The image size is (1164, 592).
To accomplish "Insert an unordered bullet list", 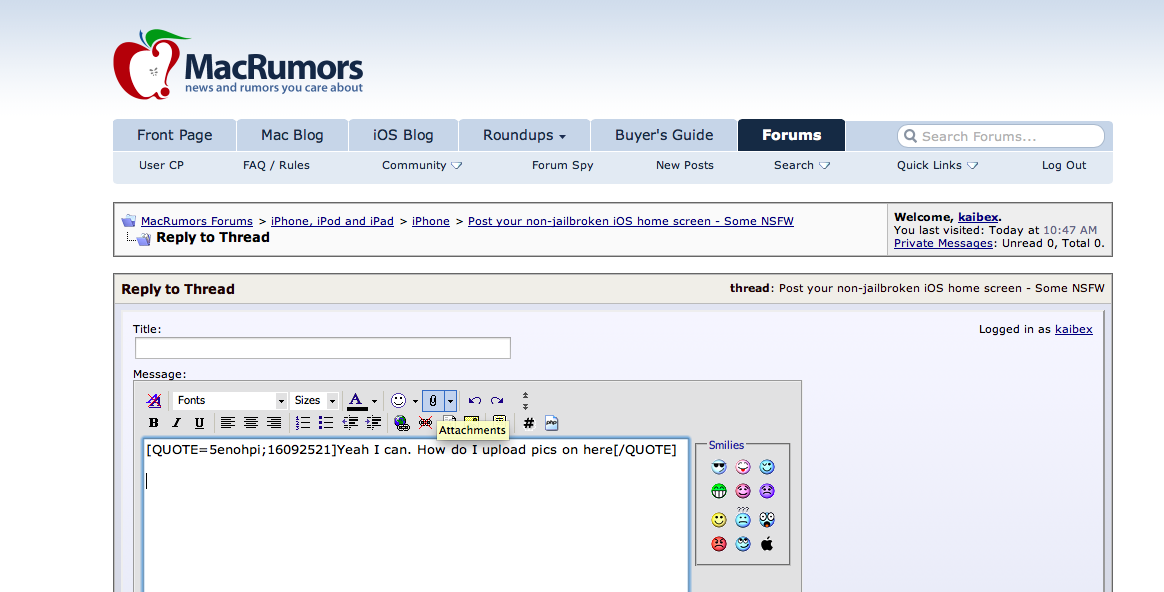I will pos(326,423).
